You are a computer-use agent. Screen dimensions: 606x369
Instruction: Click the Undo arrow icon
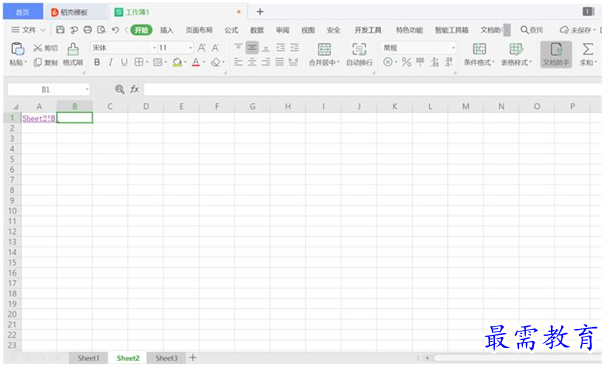coord(115,30)
